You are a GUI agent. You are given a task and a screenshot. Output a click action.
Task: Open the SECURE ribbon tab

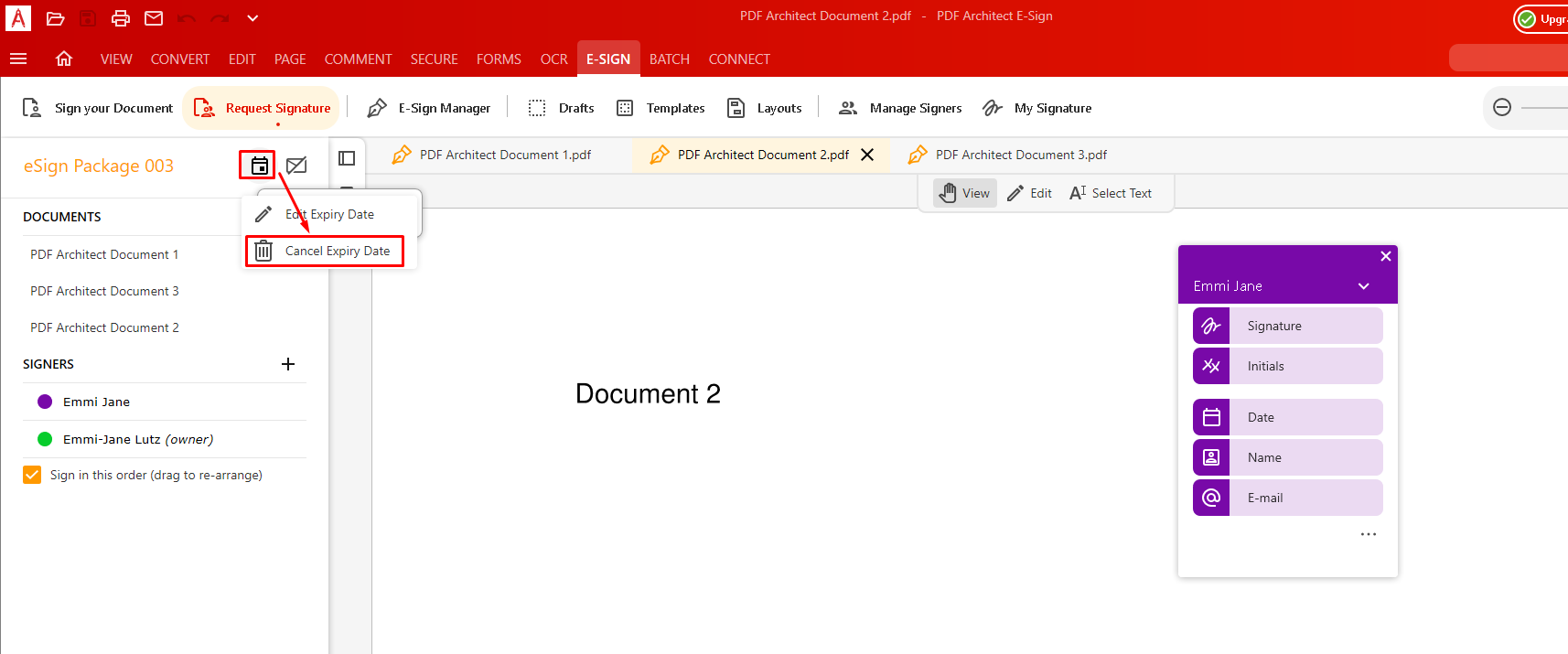pos(434,59)
